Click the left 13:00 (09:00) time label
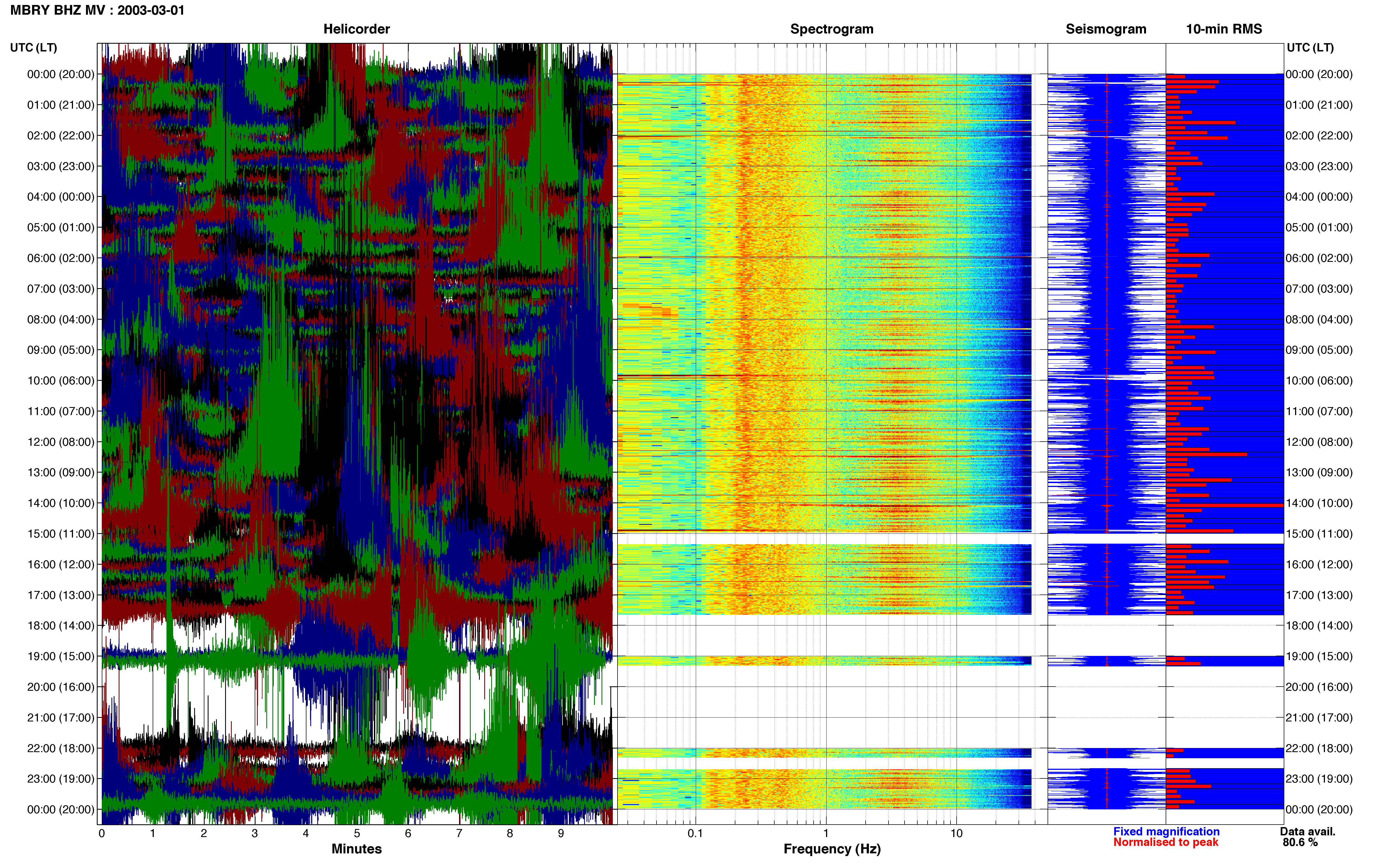 pyautogui.click(x=61, y=473)
